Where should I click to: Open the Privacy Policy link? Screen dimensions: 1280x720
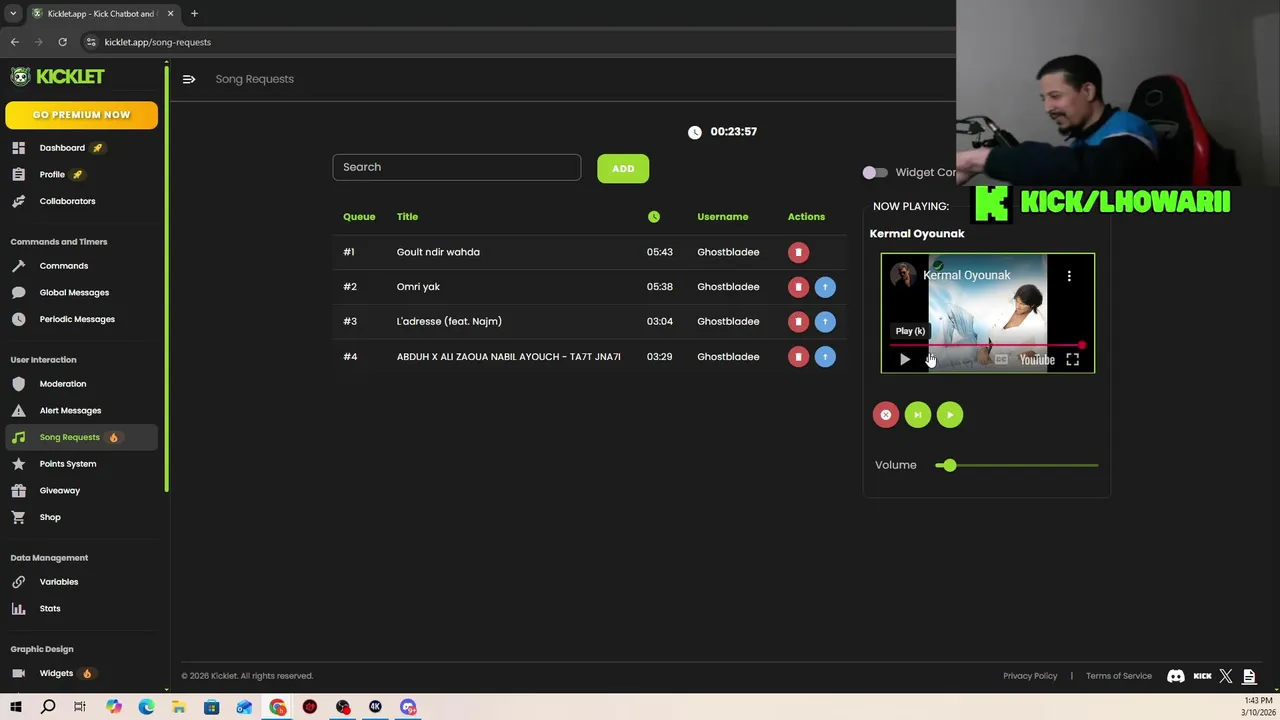(1030, 676)
